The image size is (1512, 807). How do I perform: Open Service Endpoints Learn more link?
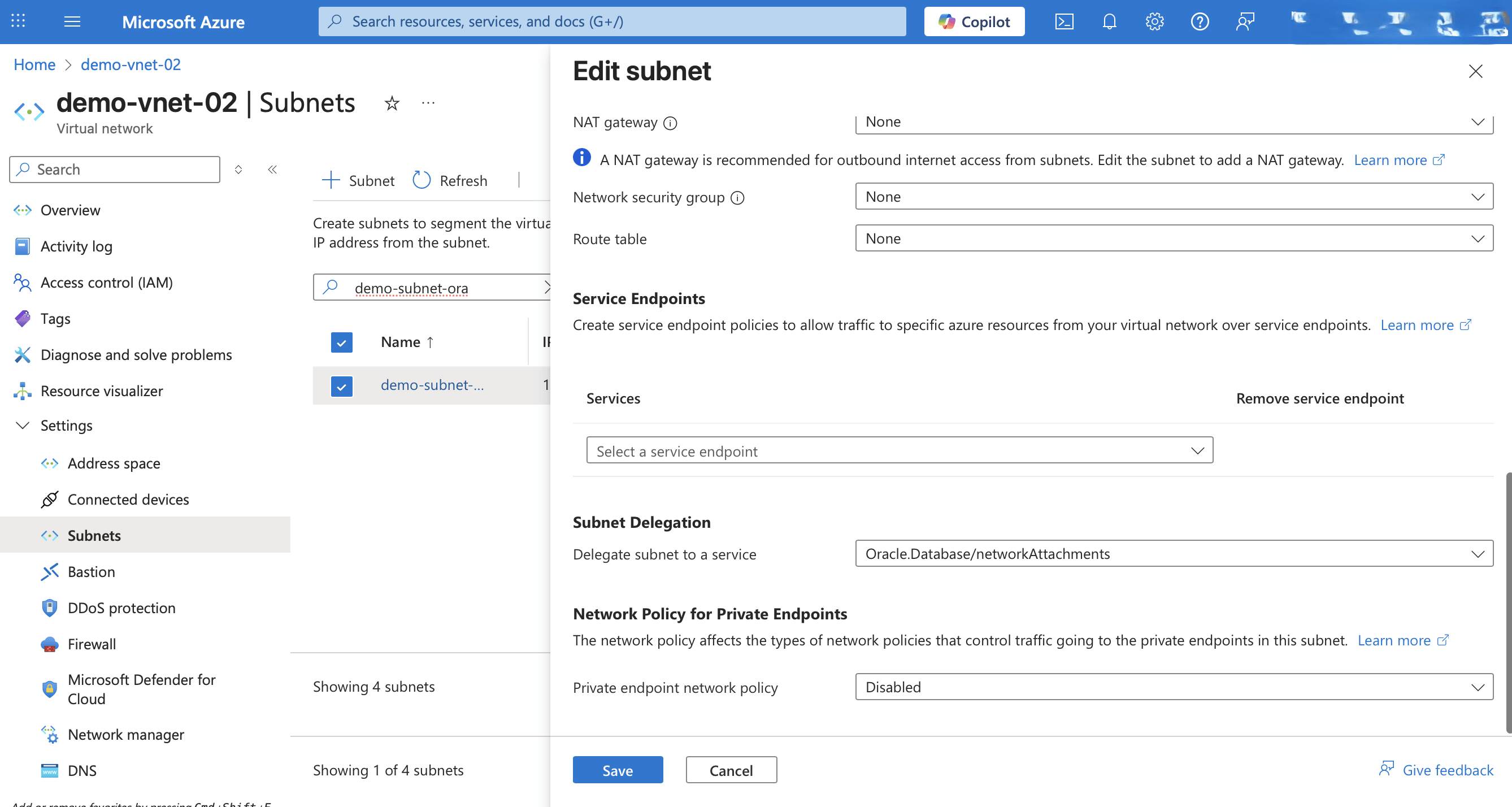[1426, 324]
